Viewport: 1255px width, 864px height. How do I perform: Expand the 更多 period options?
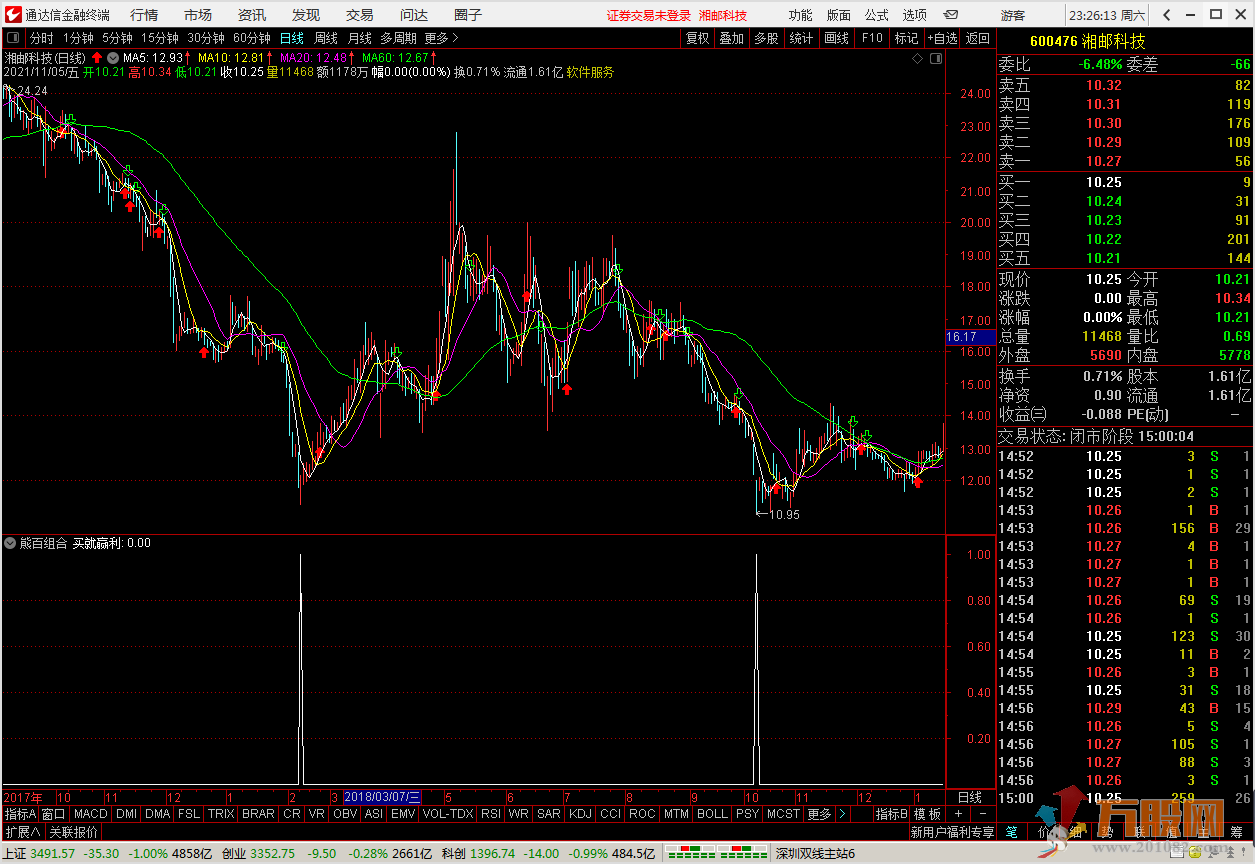[x=441, y=38]
